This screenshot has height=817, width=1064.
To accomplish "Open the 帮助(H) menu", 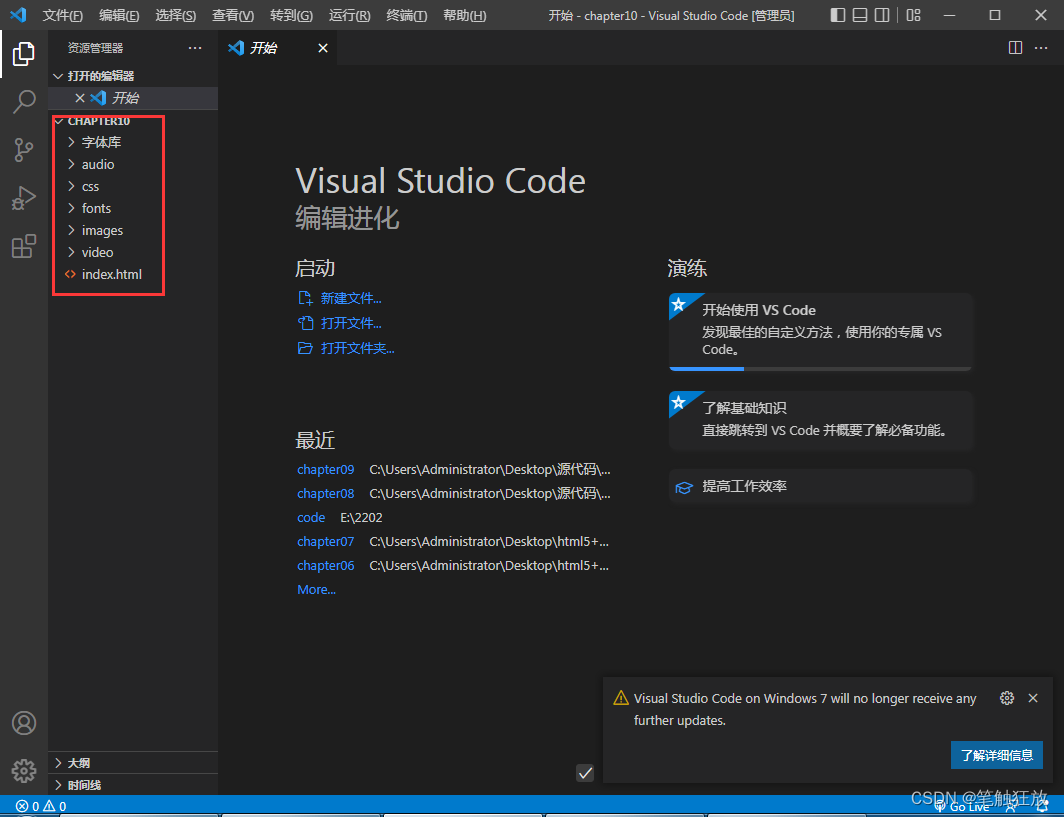I will [465, 15].
